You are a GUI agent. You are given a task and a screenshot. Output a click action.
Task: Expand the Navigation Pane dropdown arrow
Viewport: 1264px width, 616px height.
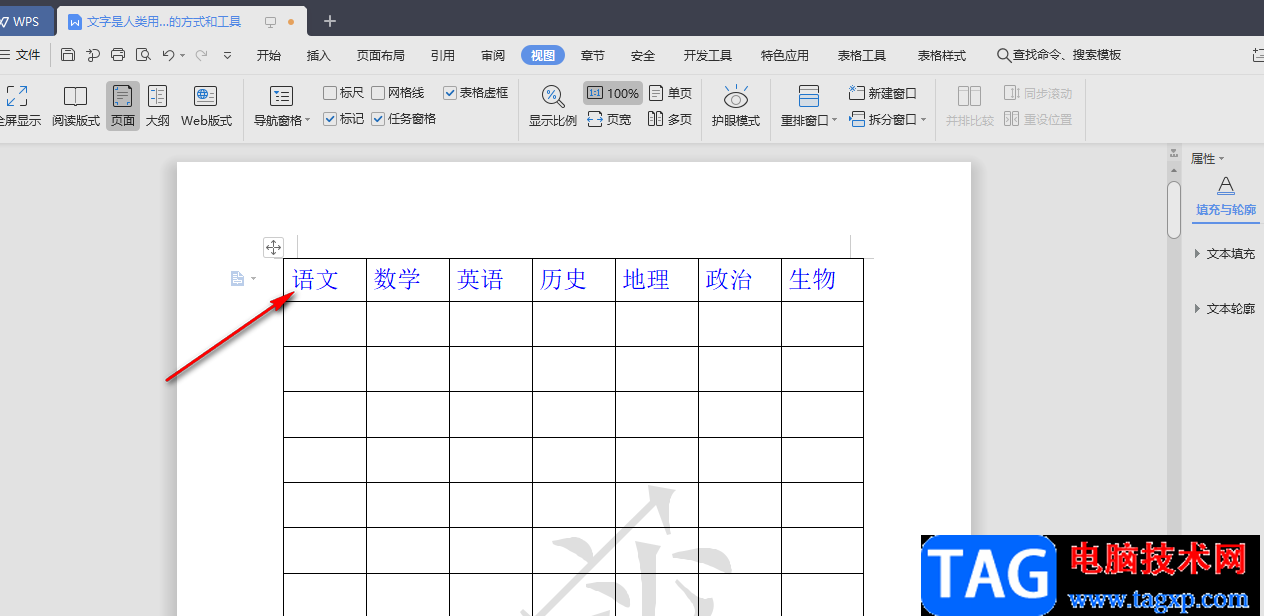click(308, 120)
